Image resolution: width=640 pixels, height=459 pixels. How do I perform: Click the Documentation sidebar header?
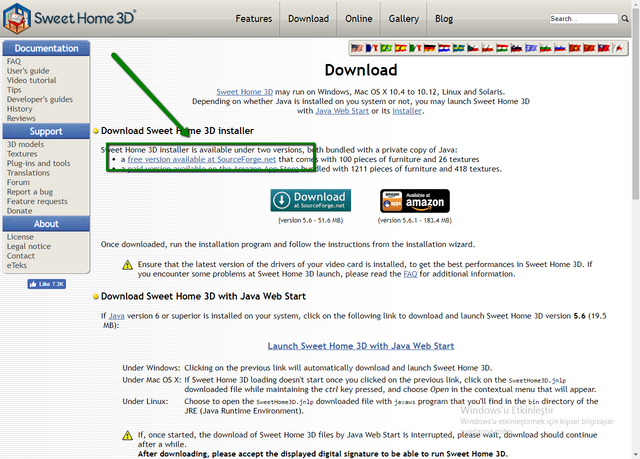(x=46, y=48)
